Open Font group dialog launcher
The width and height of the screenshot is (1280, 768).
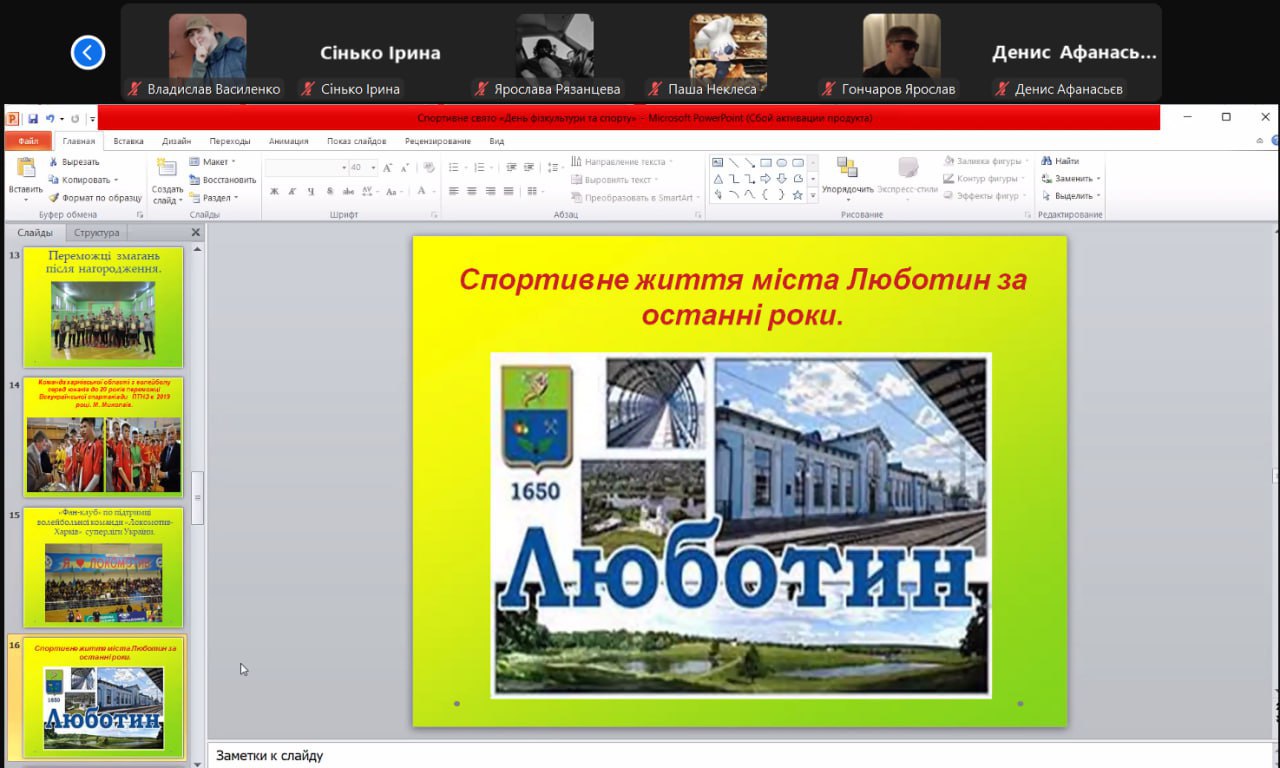tap(434, 215)
